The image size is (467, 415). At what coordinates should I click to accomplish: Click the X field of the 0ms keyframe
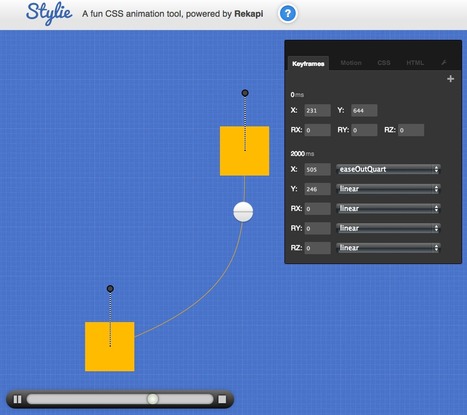[317, 110]
